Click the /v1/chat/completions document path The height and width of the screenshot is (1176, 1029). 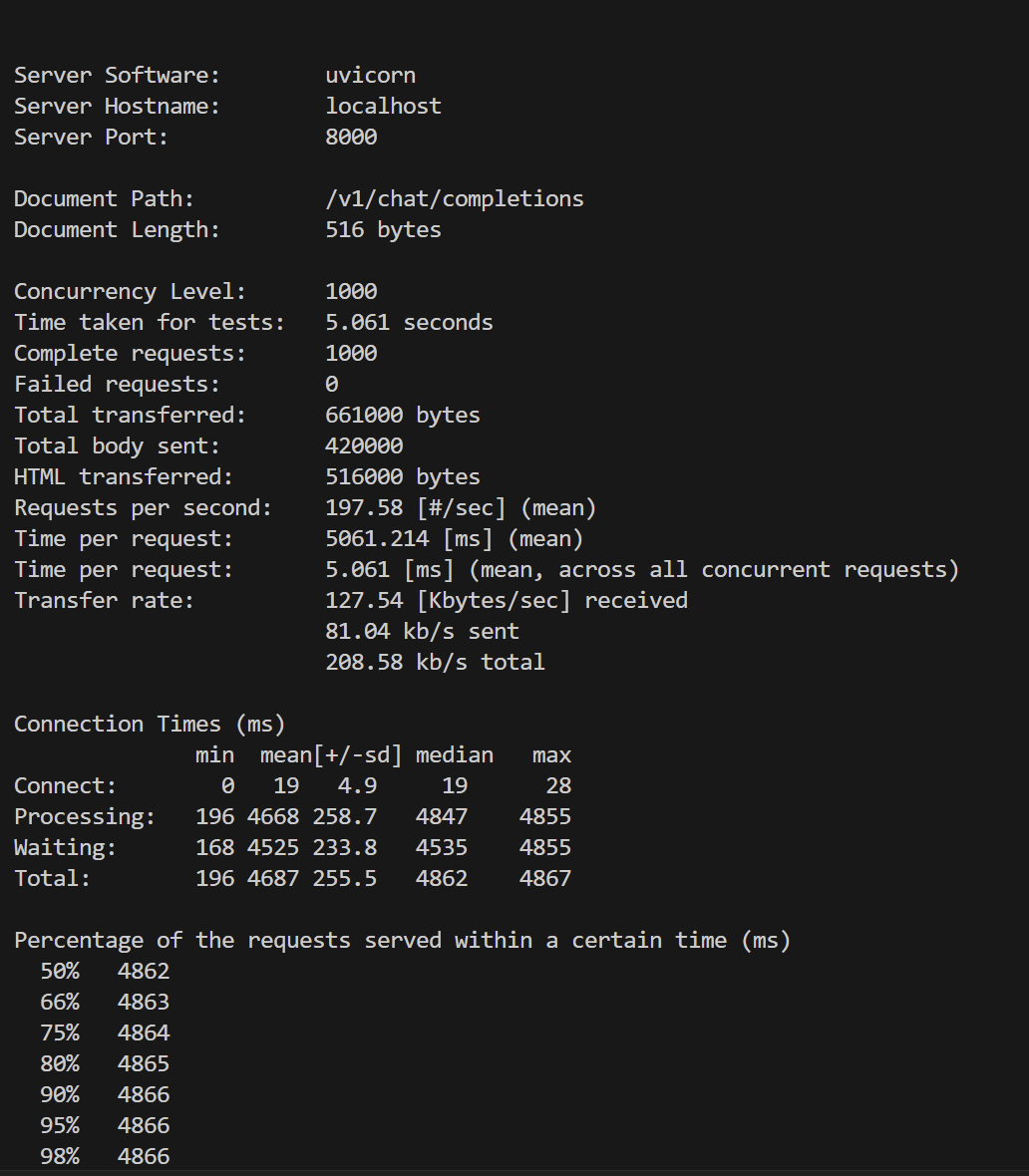454,199
